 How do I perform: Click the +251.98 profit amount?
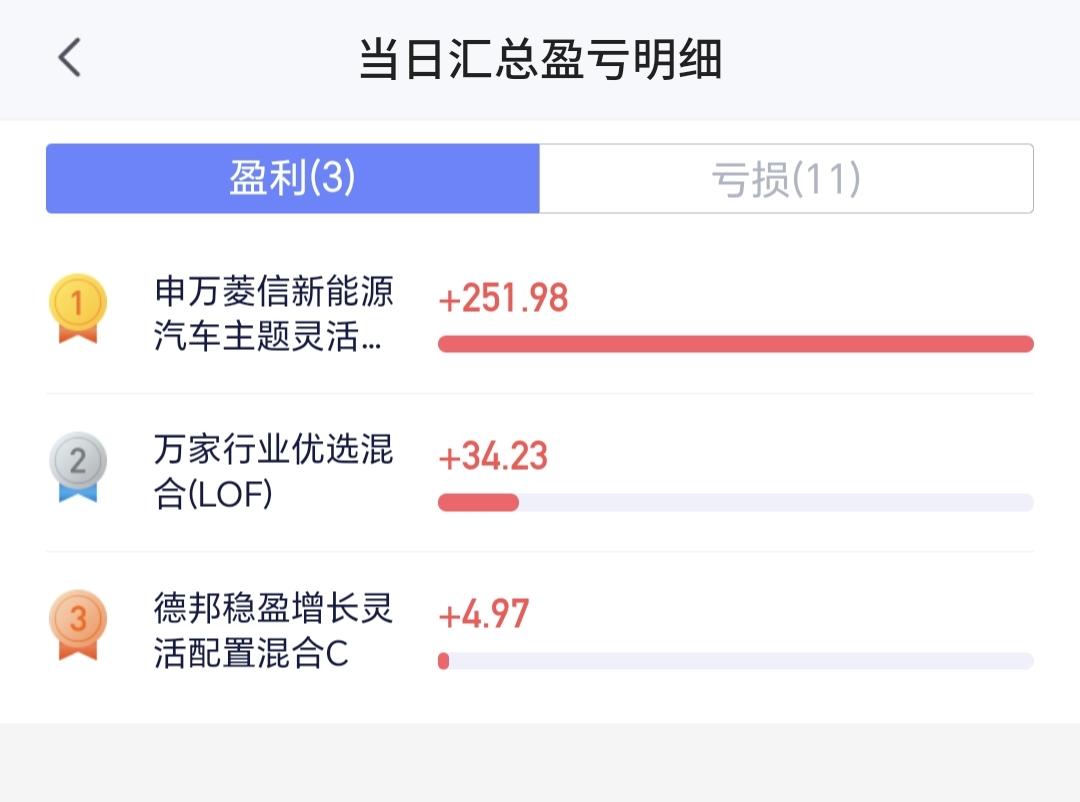(x=503, y=298)
